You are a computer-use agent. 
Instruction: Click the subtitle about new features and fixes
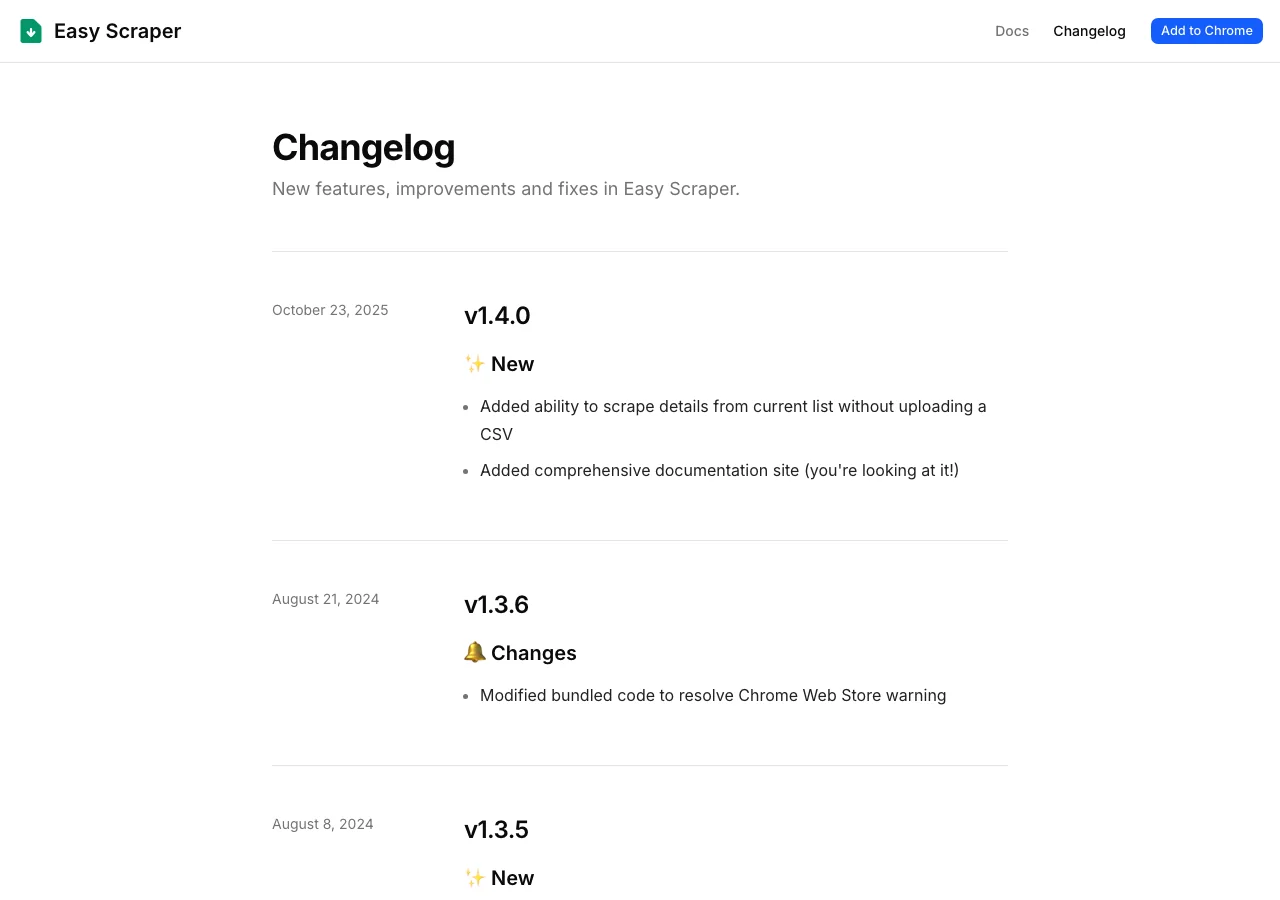click(506, 189)
